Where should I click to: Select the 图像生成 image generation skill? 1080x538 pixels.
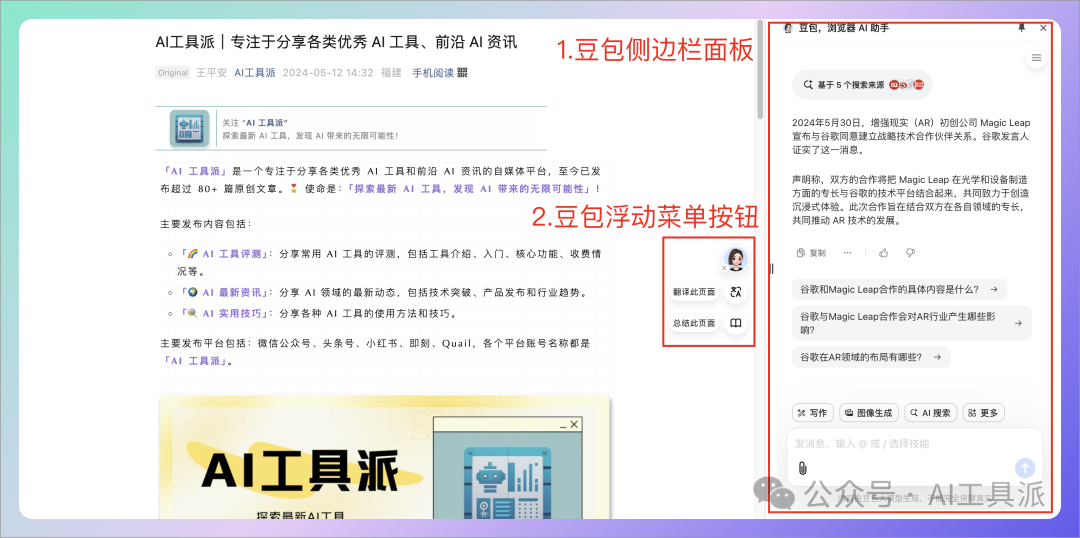[x=869, y=413]
